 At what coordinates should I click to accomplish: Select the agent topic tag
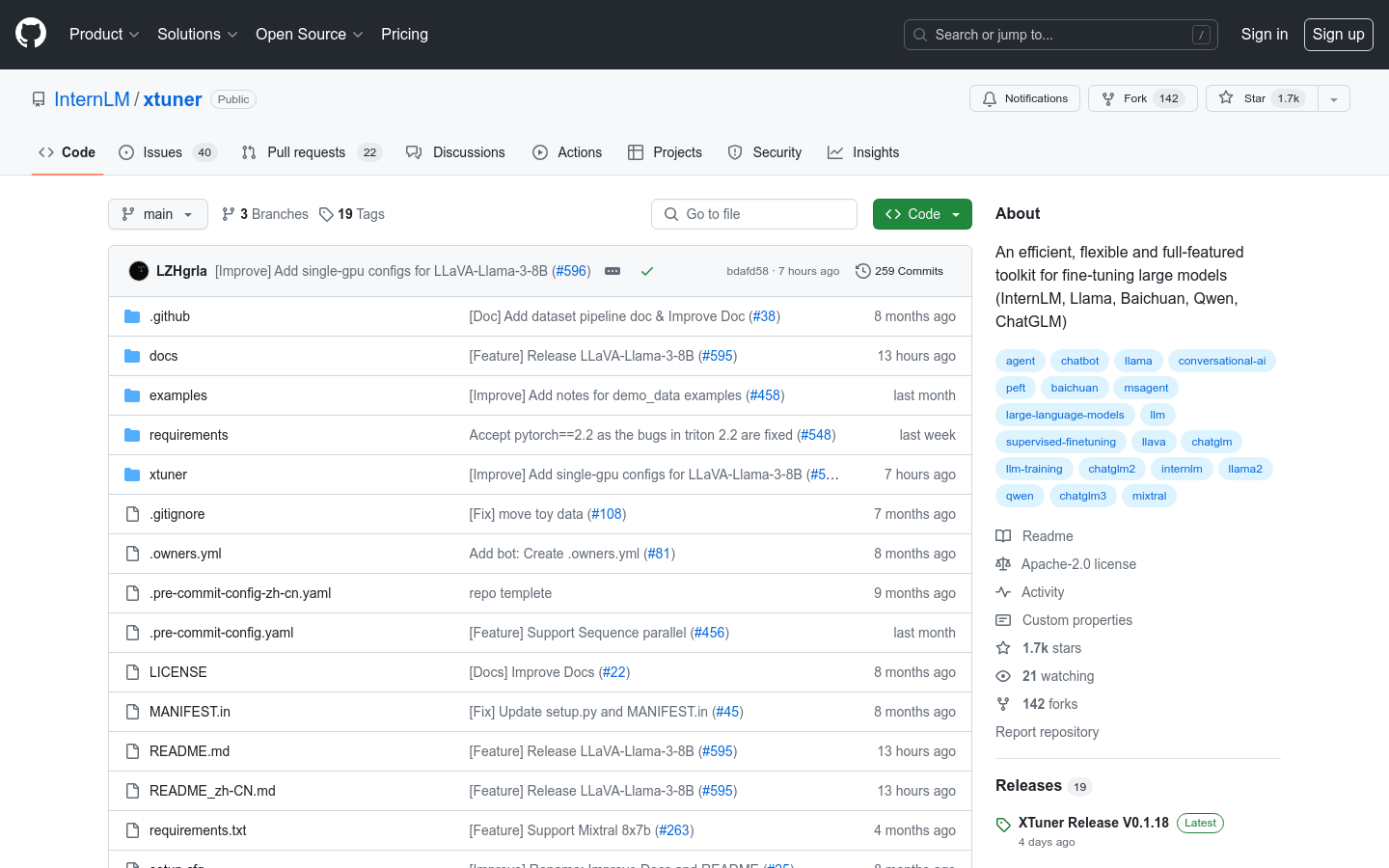(1021, 361)
